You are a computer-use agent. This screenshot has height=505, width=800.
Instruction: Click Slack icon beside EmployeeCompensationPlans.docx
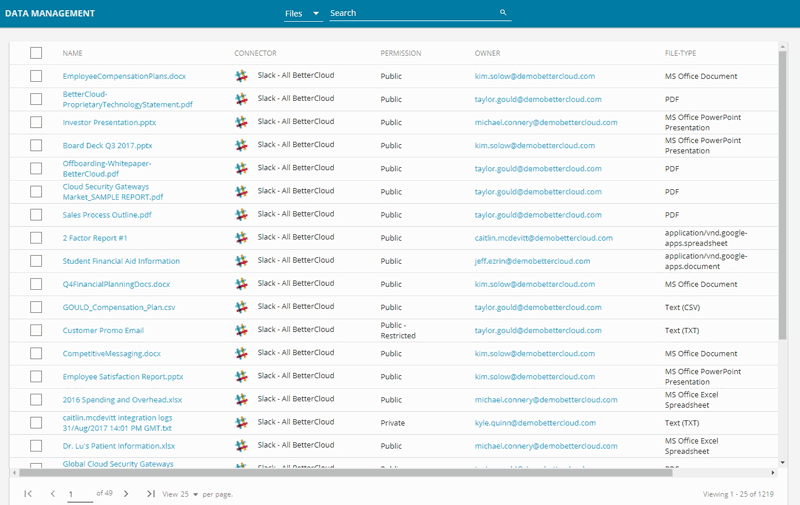tap(241, 76)
